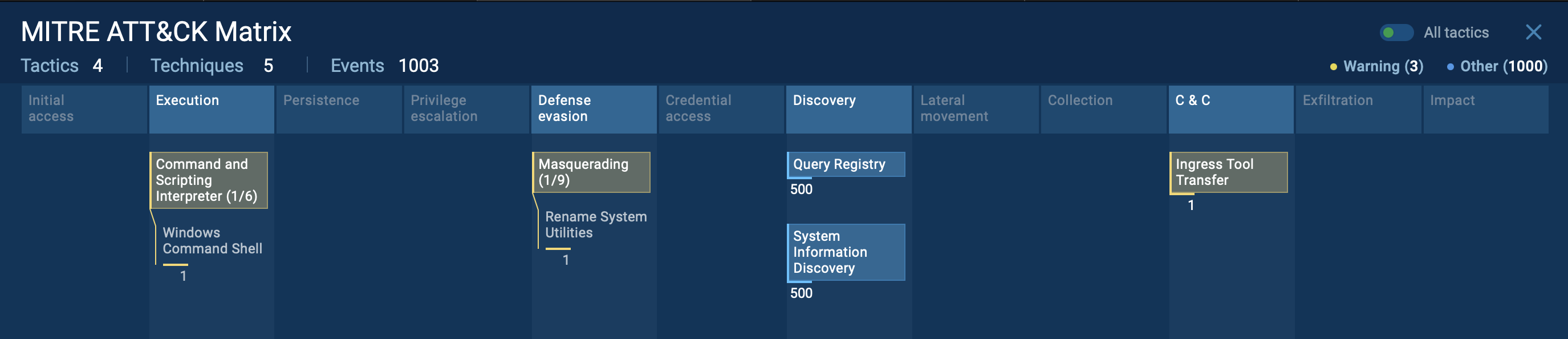Click the Persistence tactic header

point(339,108)
